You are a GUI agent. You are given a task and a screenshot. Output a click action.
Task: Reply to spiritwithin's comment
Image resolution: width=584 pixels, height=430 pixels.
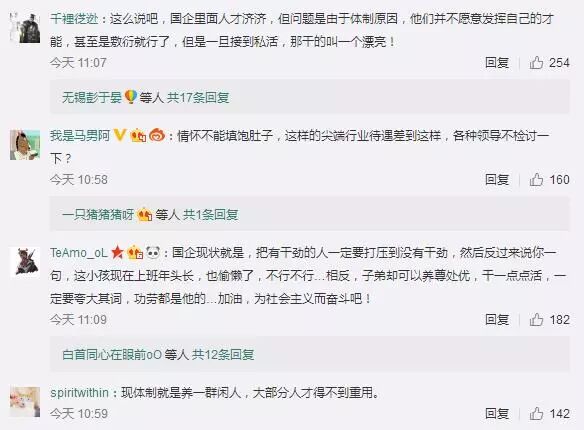pyautogui.click(x=497, y=414)
